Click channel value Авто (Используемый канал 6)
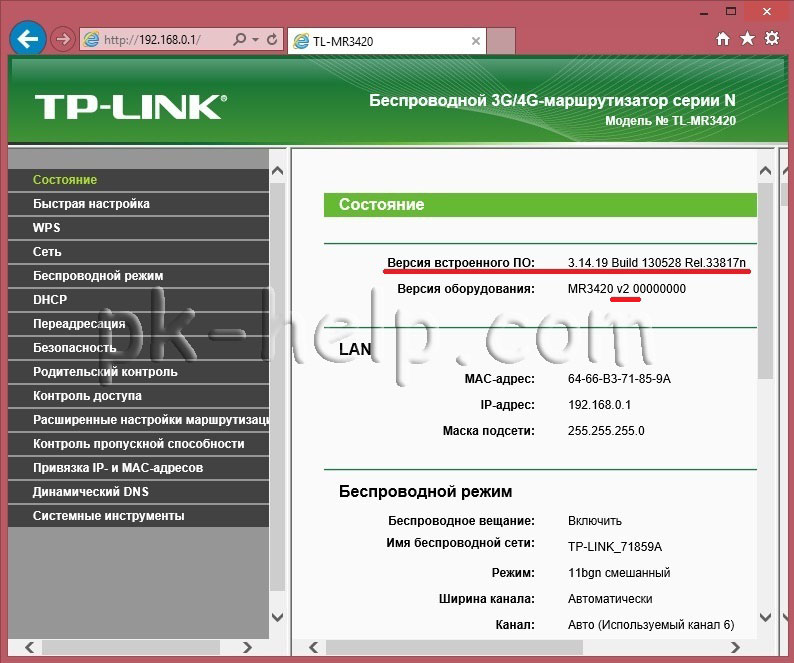This screenshot has width=794, height=663. tap(651, 625)
